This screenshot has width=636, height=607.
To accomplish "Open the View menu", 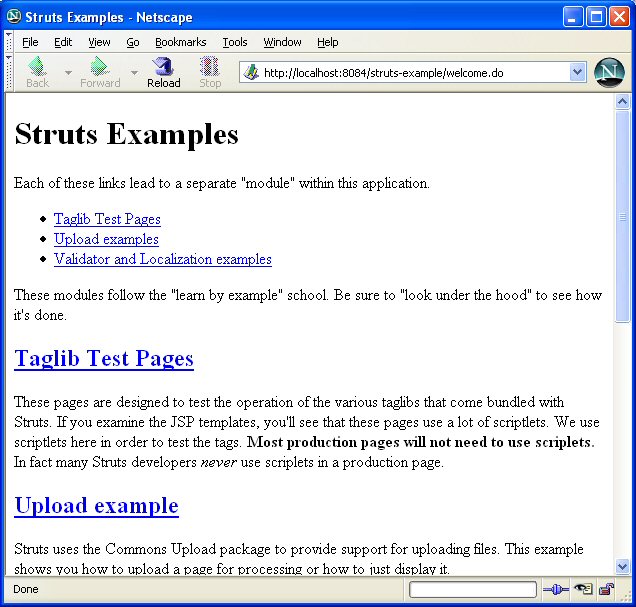I will coord(99,42).
